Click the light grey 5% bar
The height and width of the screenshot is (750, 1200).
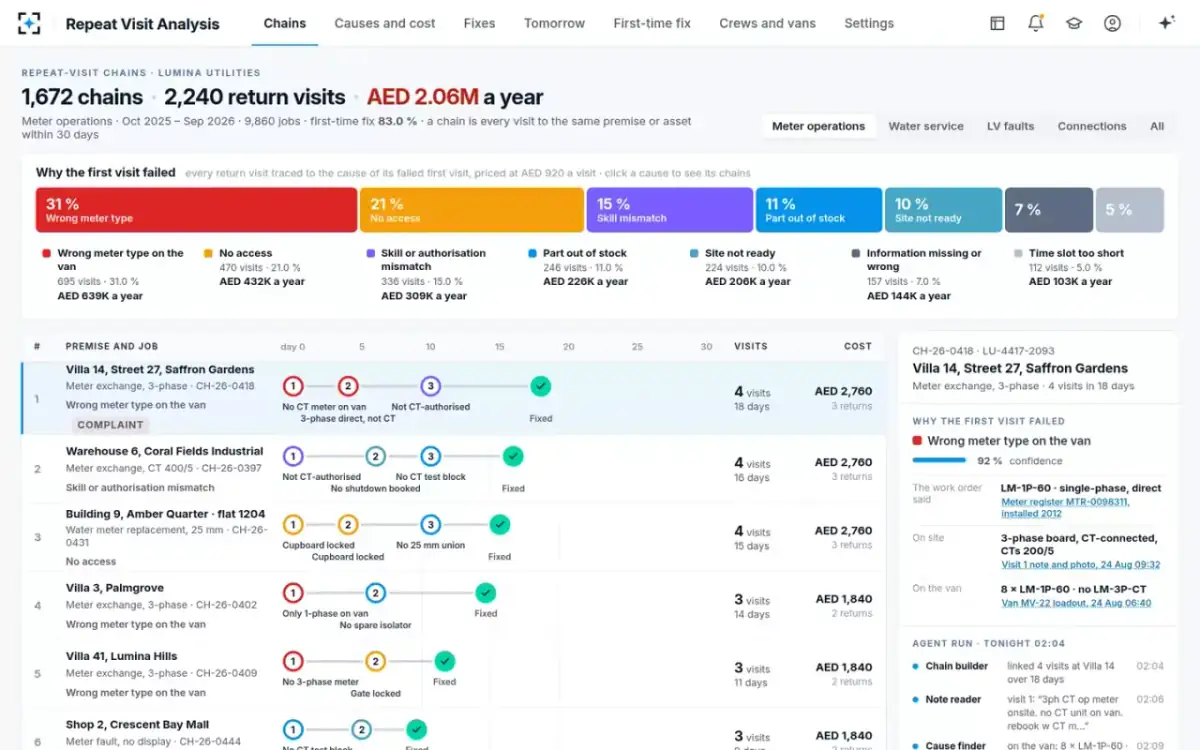(x=1130, y=210)
